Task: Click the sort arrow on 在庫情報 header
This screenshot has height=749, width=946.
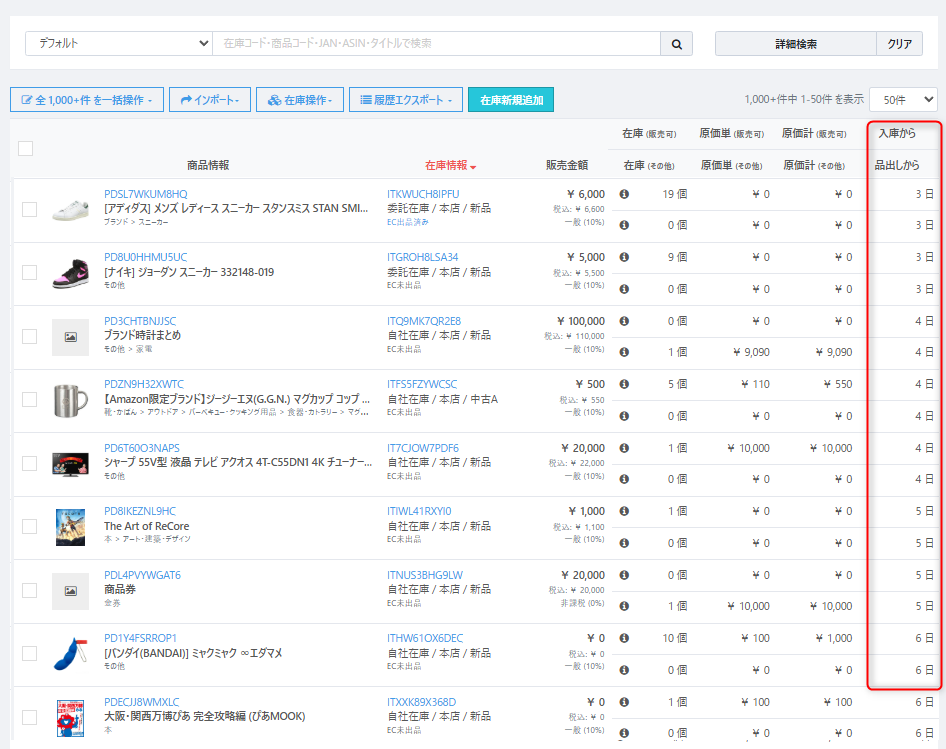Action: (473, 166)
